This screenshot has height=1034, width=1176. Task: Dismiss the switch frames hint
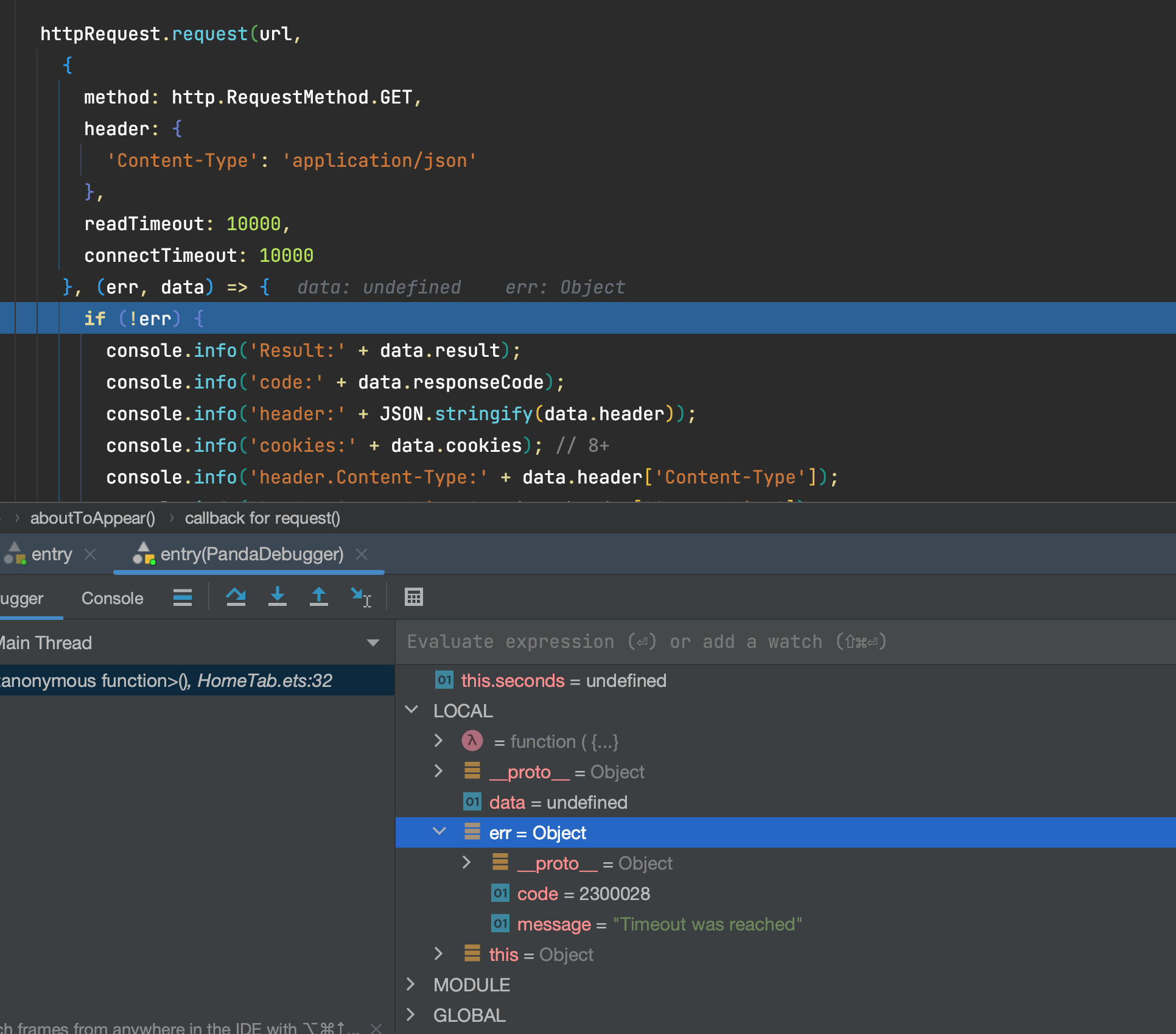(x=376, y=1028)
